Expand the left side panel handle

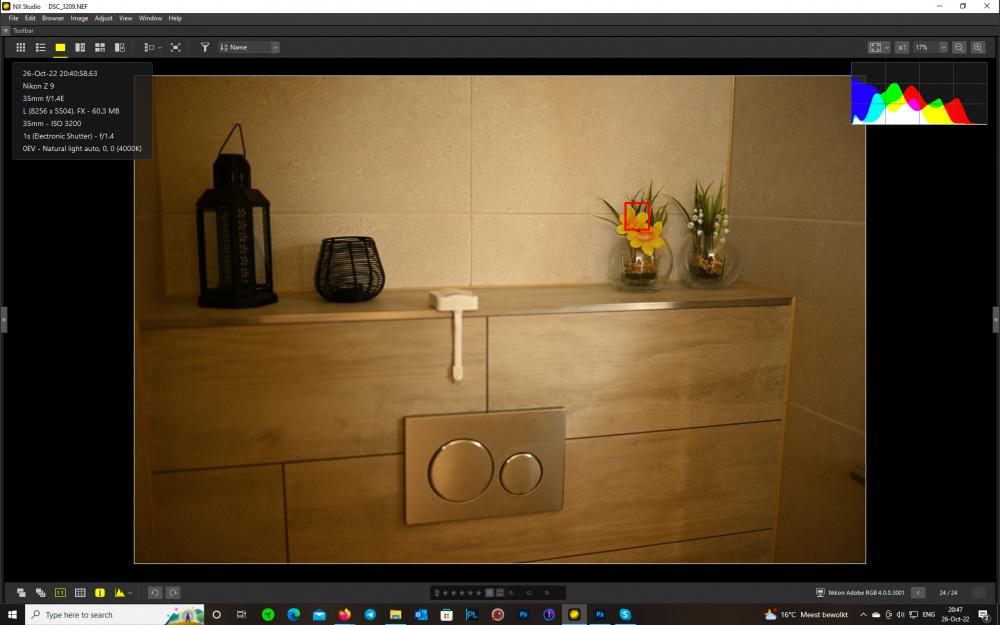pyautogui.click(x=3, y=319)
